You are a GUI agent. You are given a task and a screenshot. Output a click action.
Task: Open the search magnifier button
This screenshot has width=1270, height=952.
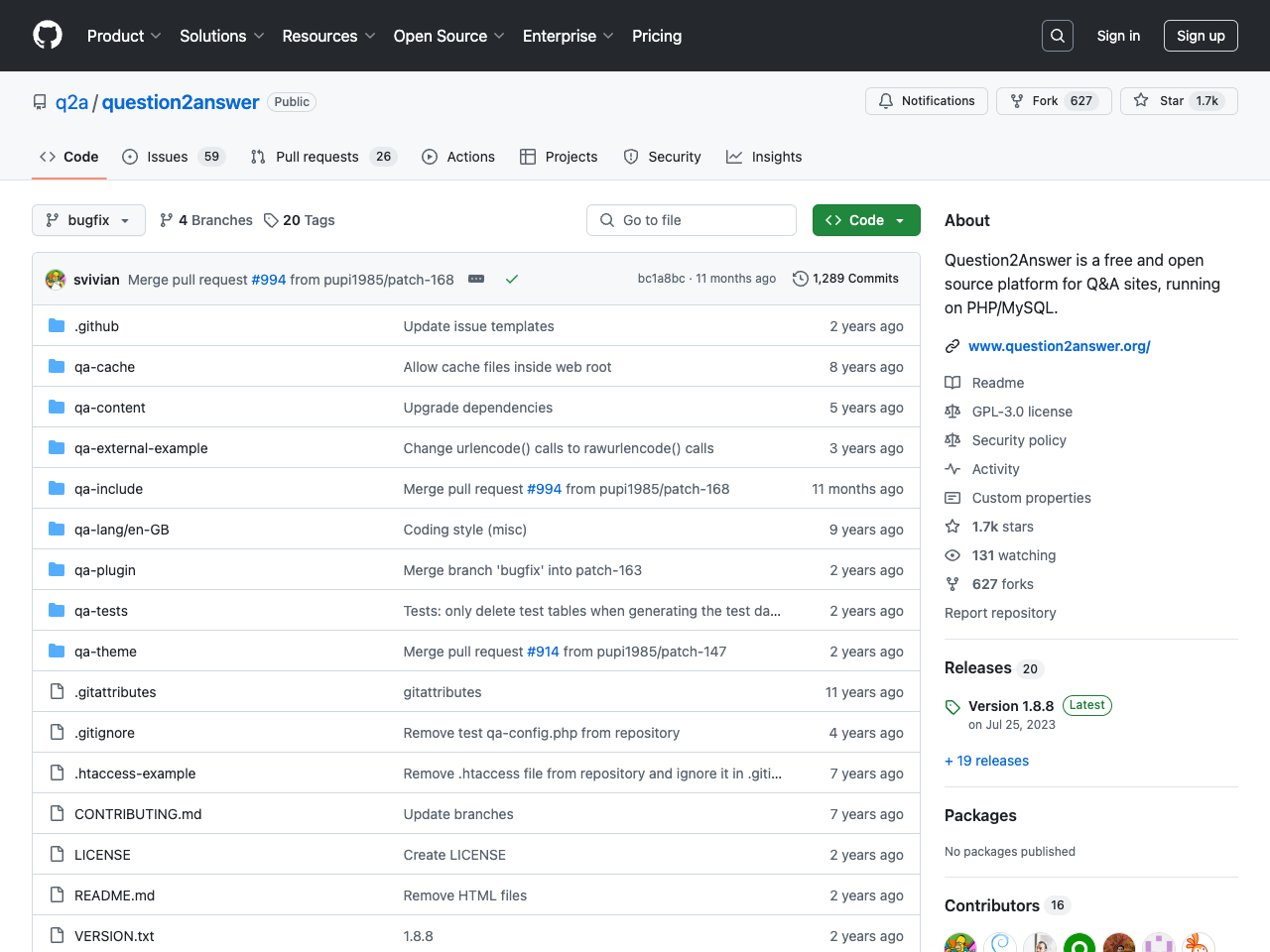[1058, 36]
